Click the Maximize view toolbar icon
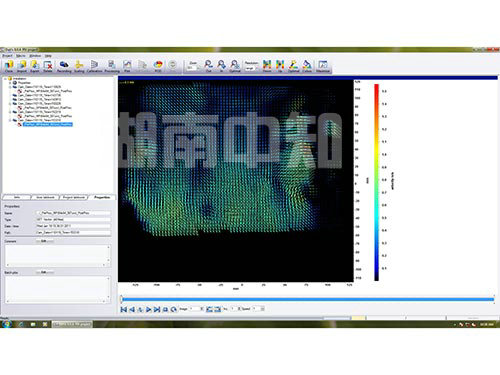 tap(323, 66)
